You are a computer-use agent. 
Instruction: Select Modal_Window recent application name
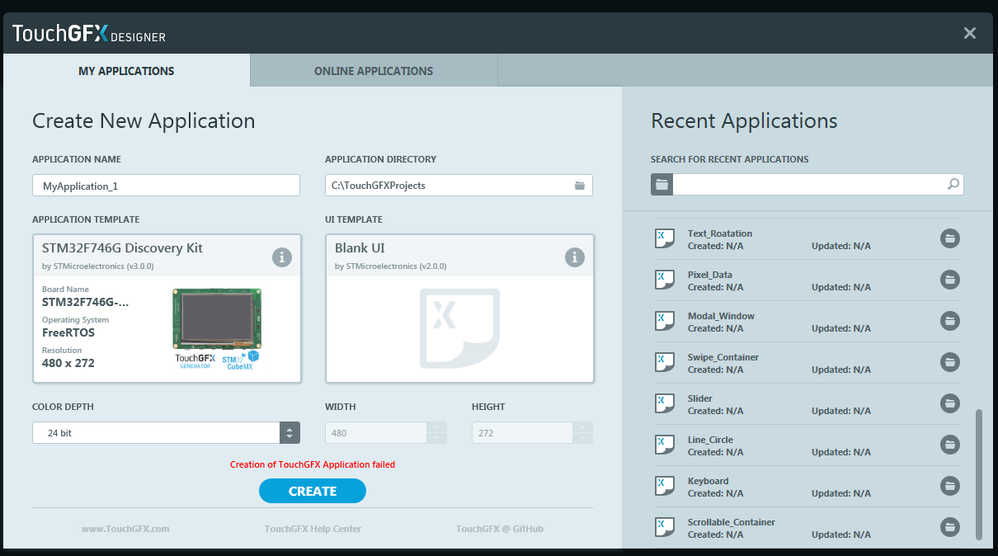coord(721,316)
